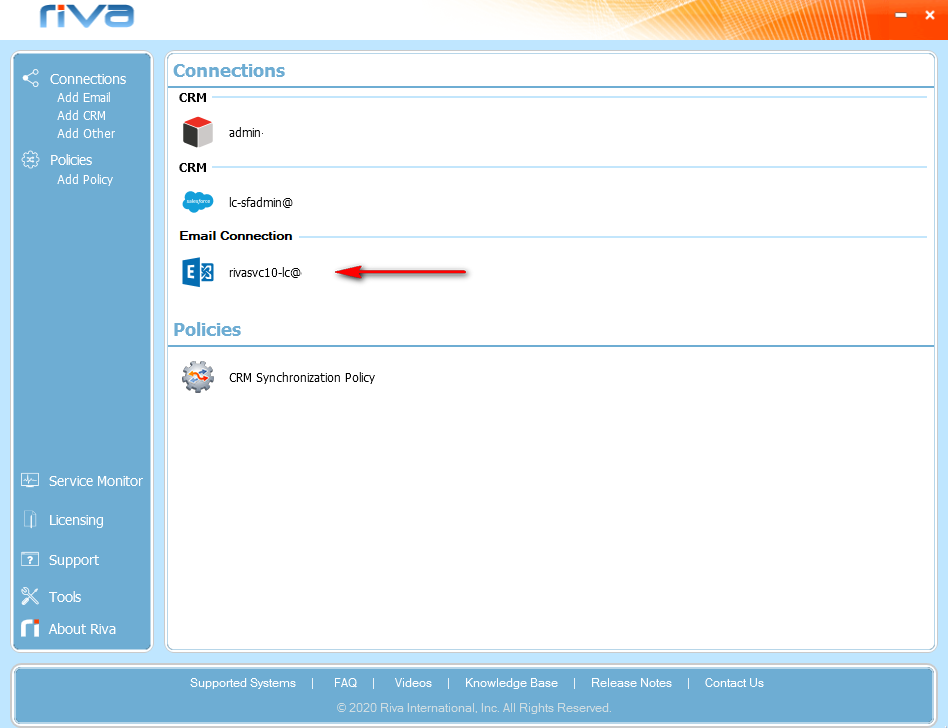The image size is (948, 728).
Task: Close the Riva window
Action: pos(930,15)
